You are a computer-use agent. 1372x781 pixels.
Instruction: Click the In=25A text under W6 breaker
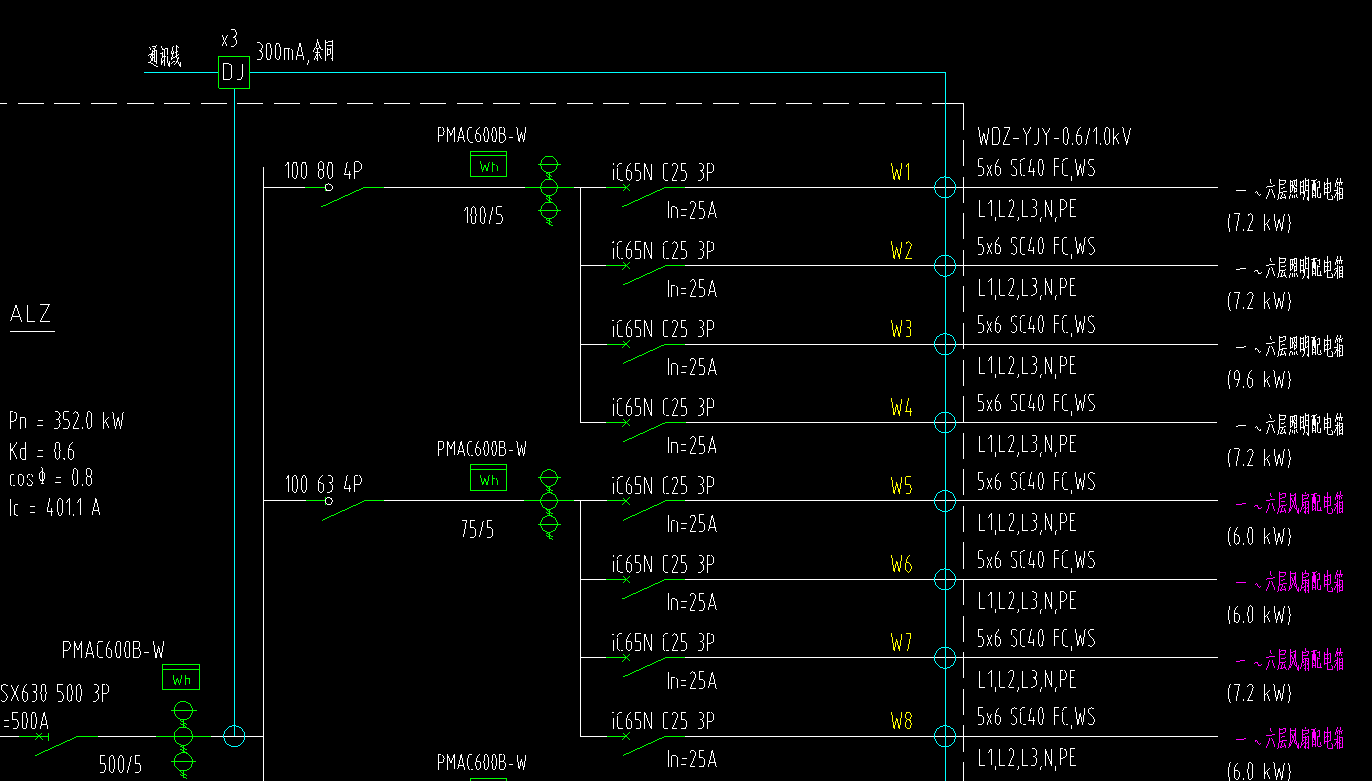691,603
